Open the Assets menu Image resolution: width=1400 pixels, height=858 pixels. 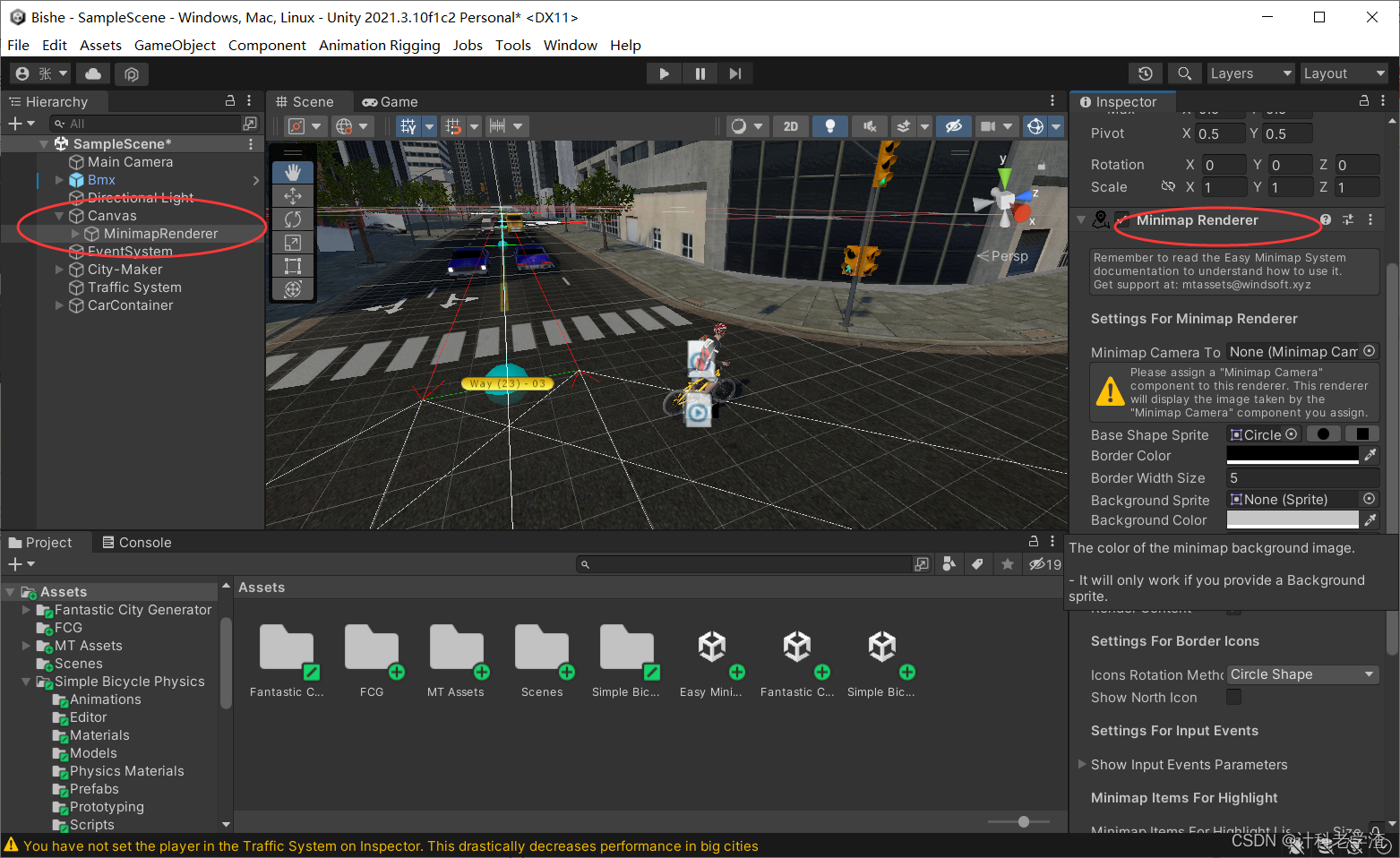pyautogui.click(x=100, y=45)
